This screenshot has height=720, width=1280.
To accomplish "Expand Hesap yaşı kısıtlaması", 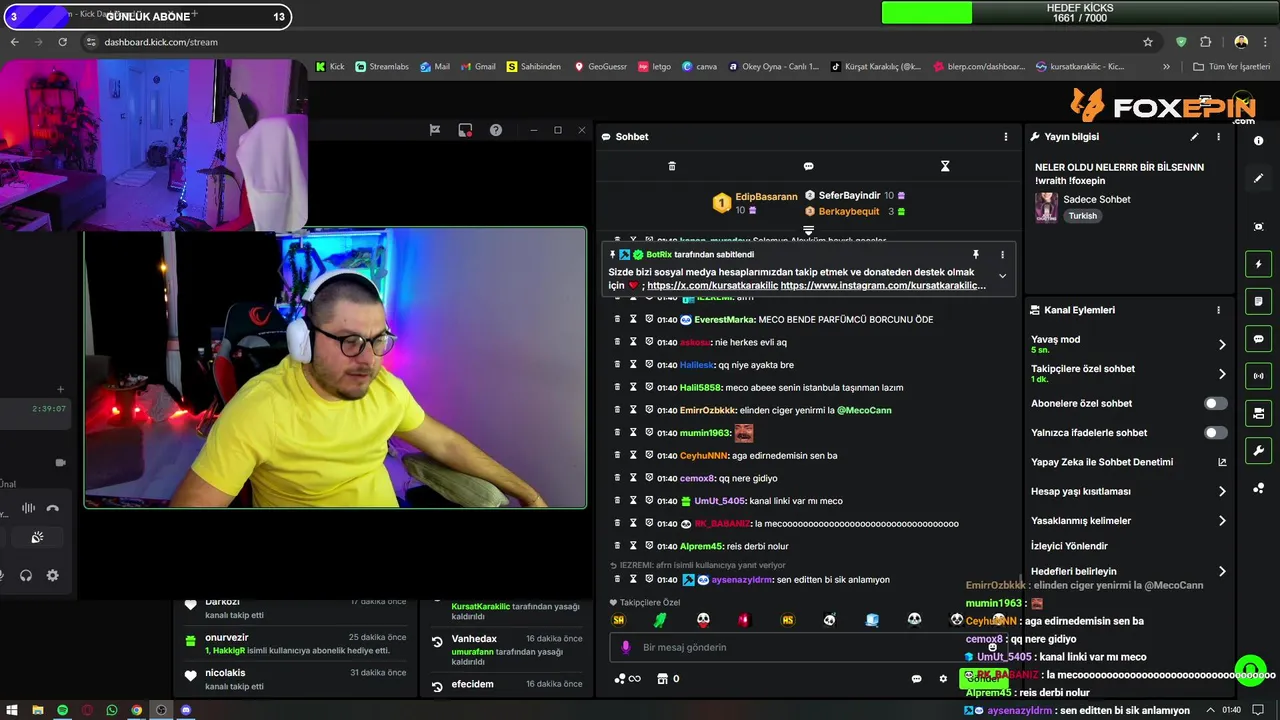I will (1128, 491).
